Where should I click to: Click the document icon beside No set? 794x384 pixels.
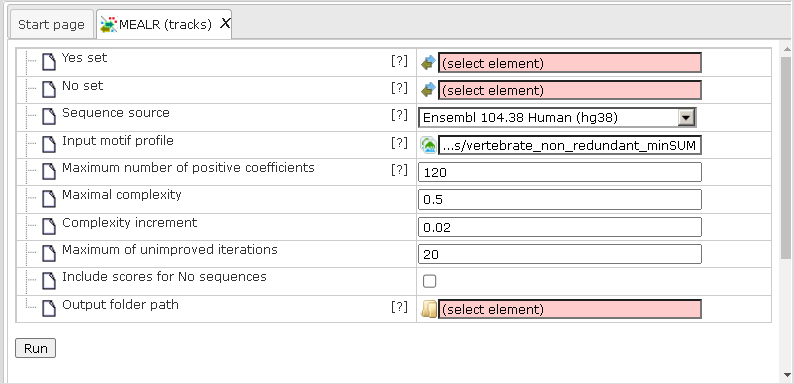[49, 90]
